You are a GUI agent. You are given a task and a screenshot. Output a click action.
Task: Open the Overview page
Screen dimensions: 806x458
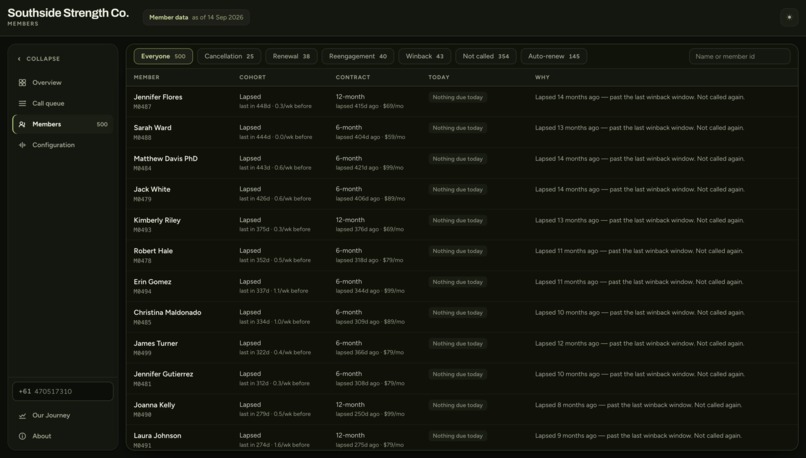coord(63,83)
